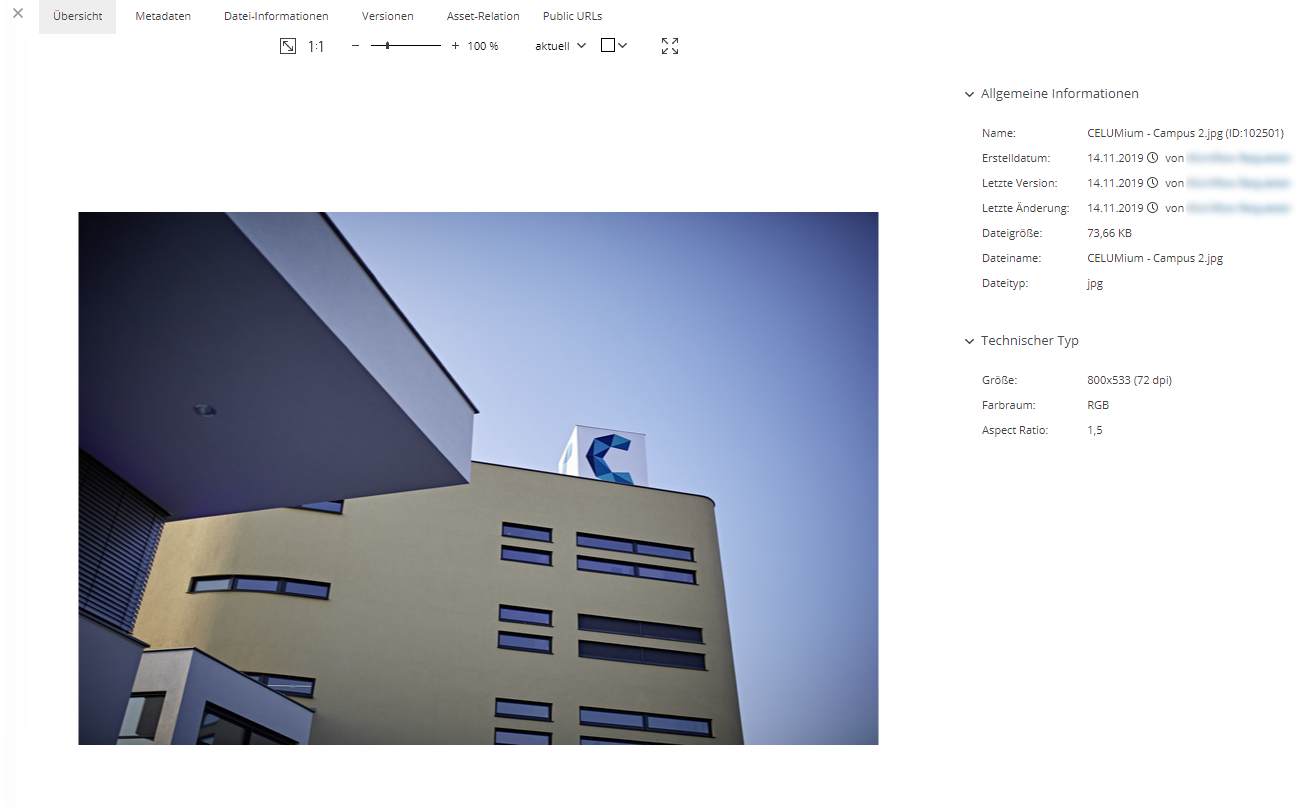
Task: Select the Asset-Relation tab
Action: tap(483, 16)
